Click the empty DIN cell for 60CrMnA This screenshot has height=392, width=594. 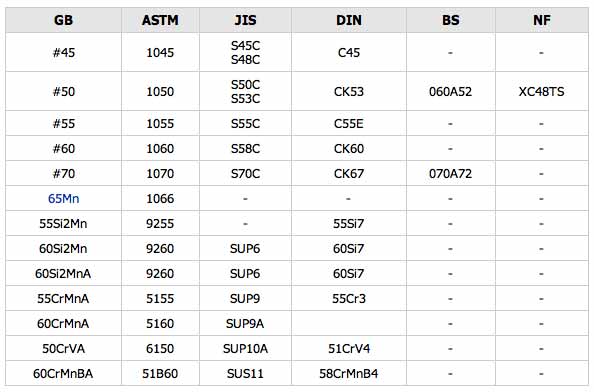349,323
